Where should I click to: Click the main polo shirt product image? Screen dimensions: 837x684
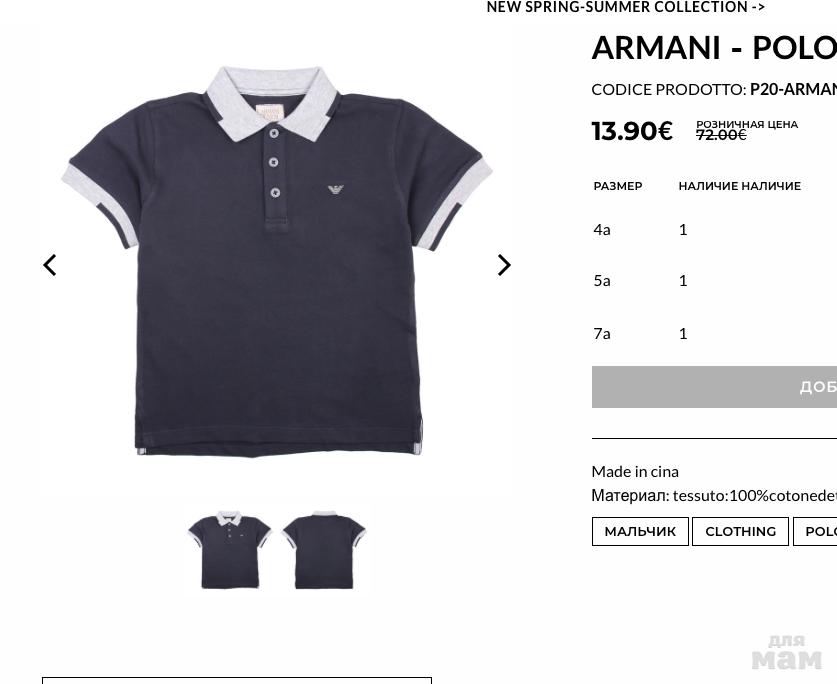pyautogui.click(x=277, y=261)
